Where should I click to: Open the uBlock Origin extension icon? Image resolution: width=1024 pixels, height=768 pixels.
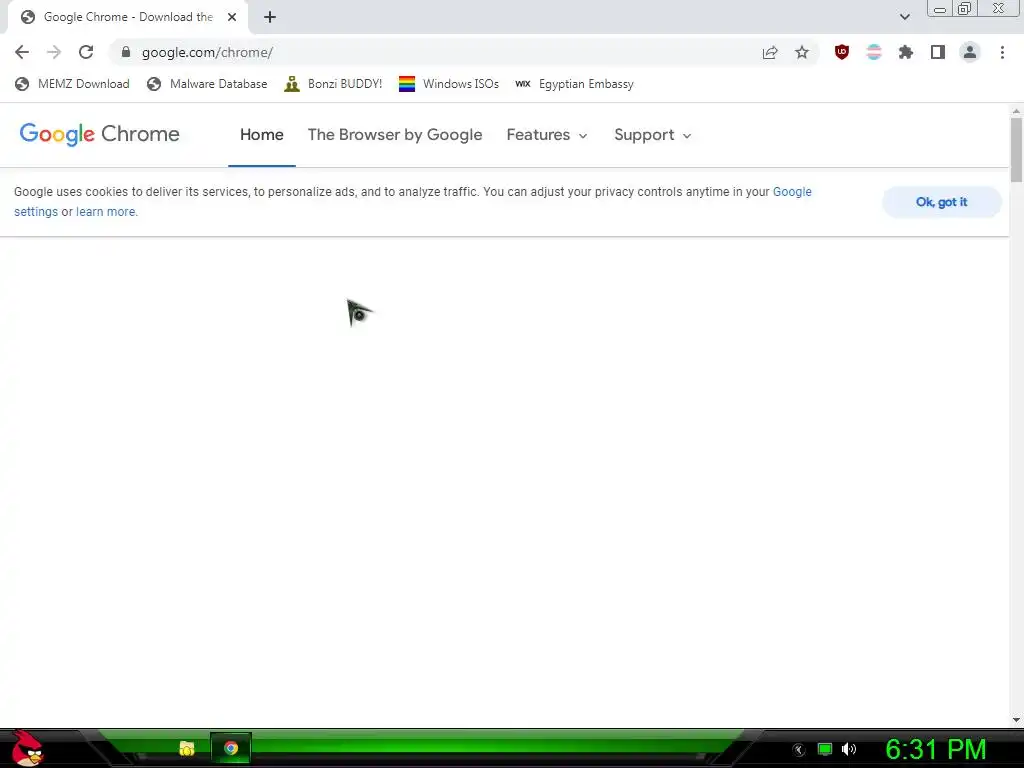pyautogui.click(x=842, y=52)
